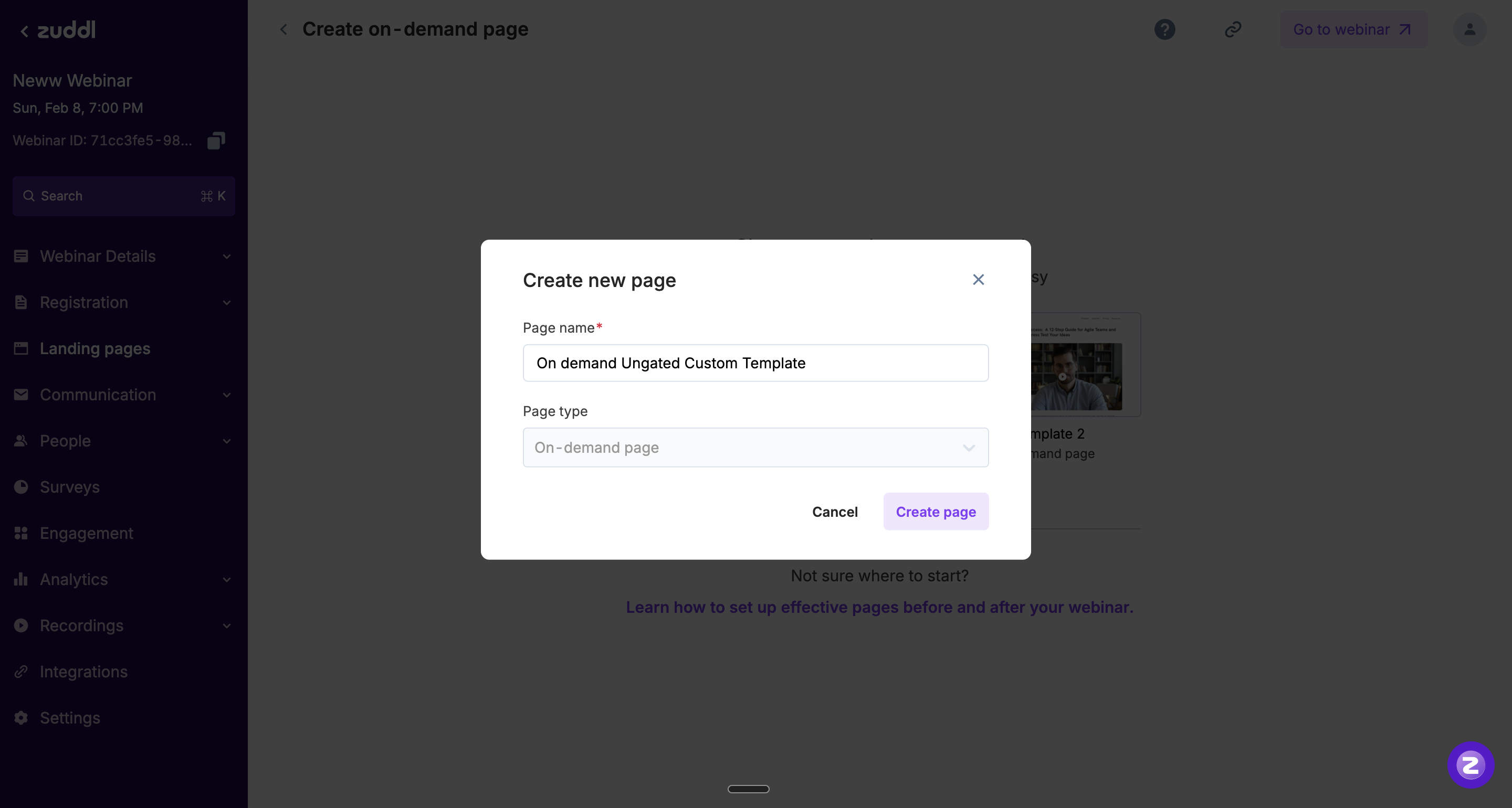Click the copy link chain icon
1512x808 pixels.
point(1233,29)
